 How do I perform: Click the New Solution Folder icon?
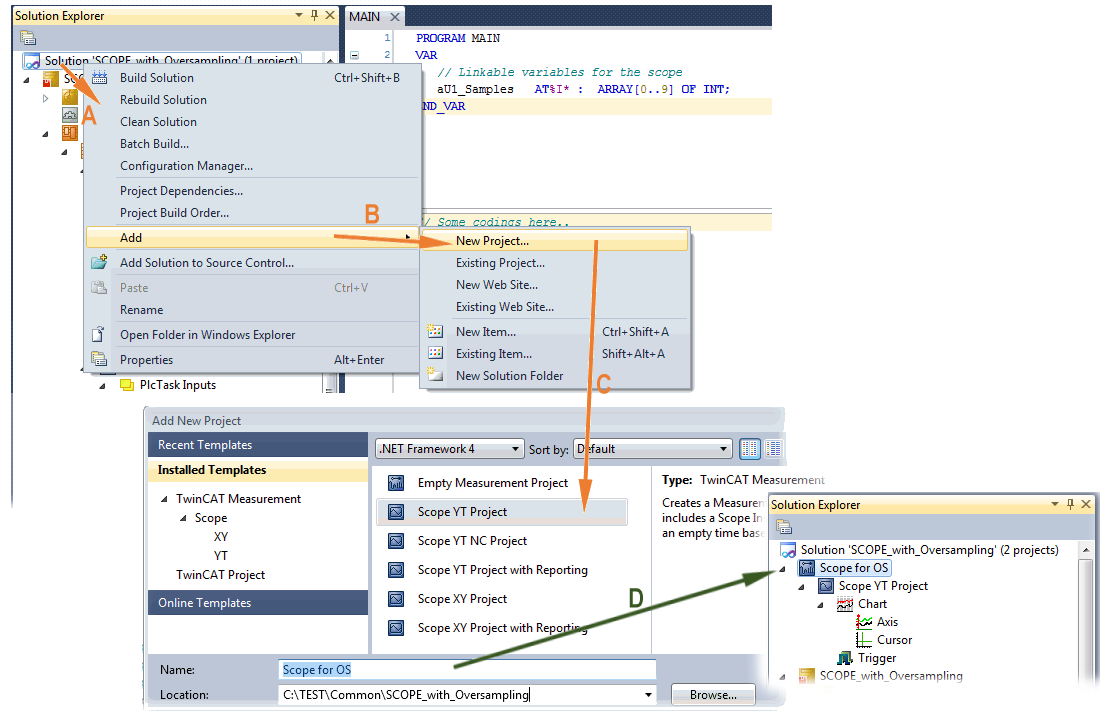coord(435,375)
